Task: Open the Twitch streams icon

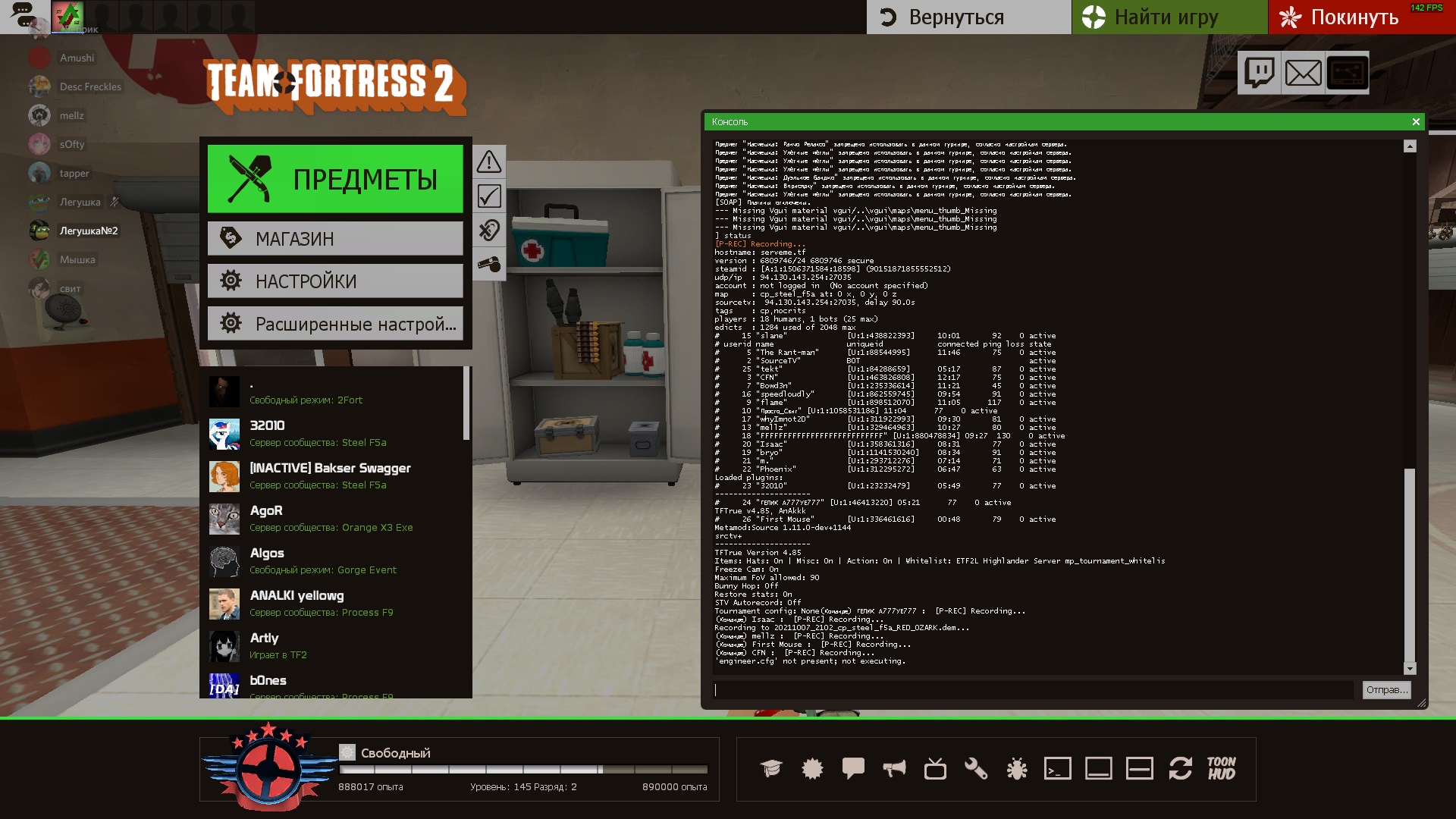Action: point(1260,74)
